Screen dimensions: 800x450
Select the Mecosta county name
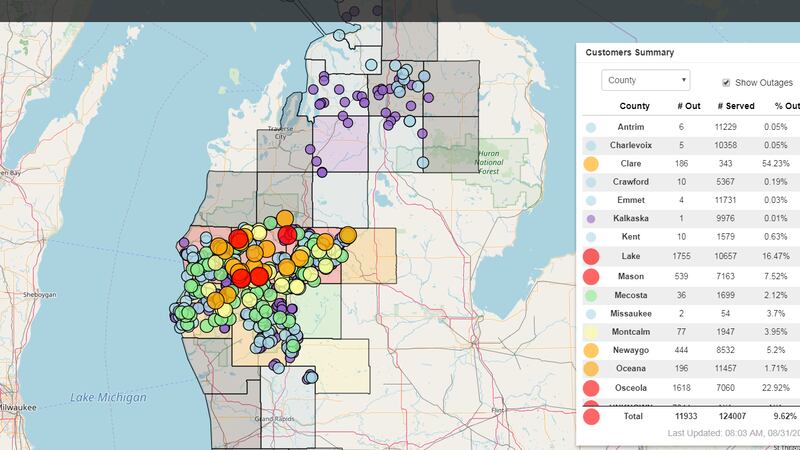click(631, 295)
